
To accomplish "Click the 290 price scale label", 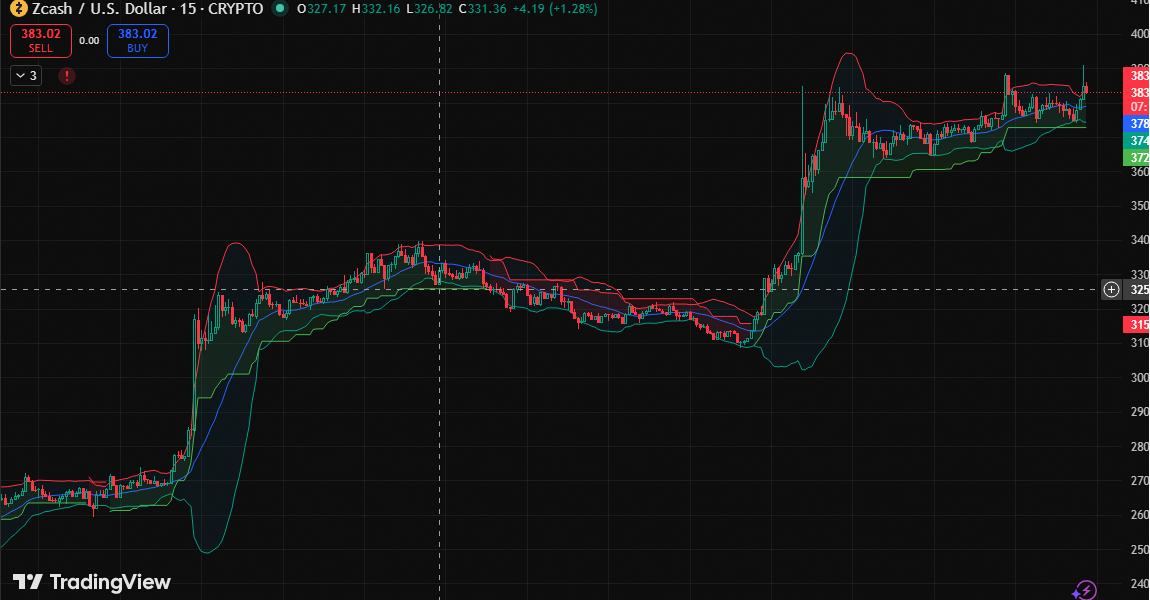I will (x=1139, y=411).
